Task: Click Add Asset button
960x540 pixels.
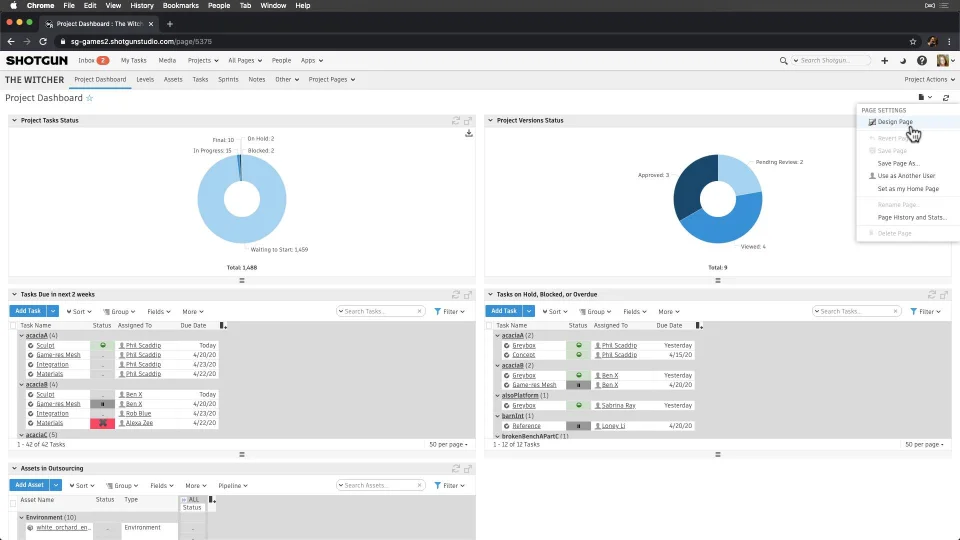Action: pyautogui.click(x=29, y=485)
